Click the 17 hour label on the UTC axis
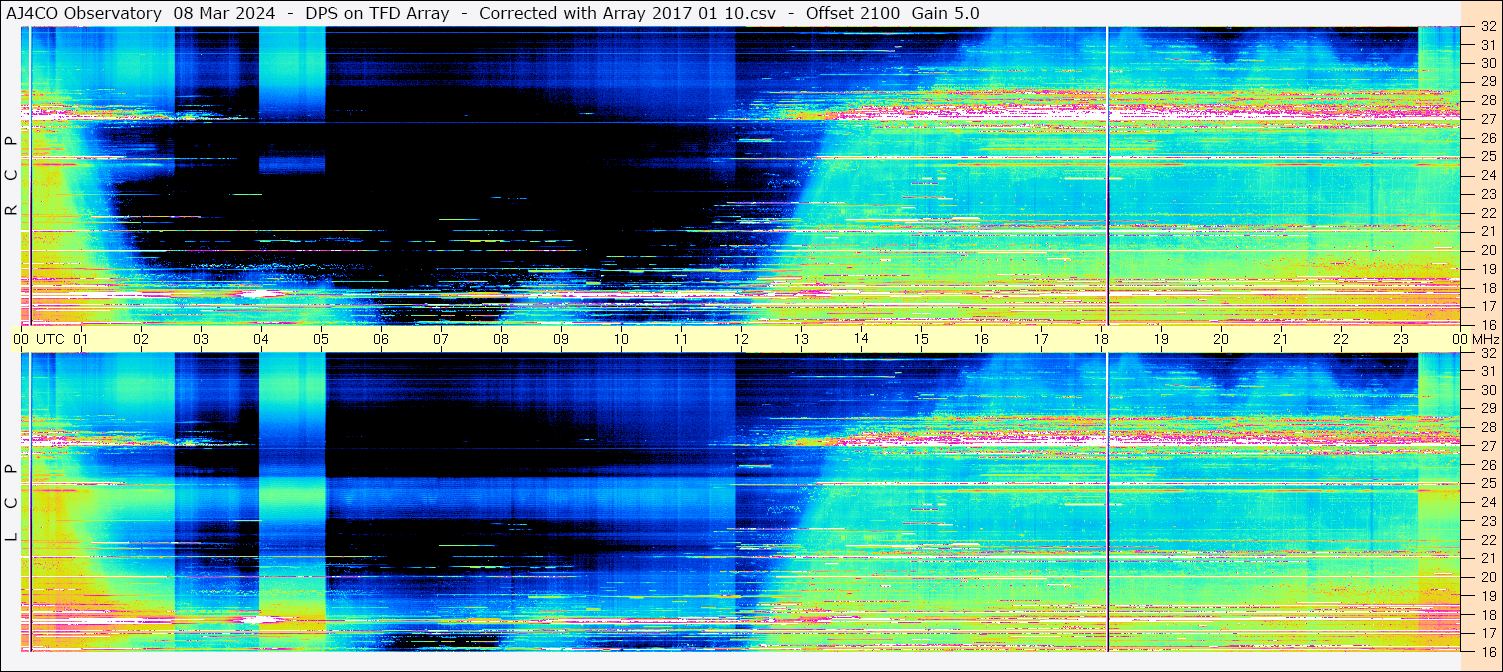 click(1041, 339)
